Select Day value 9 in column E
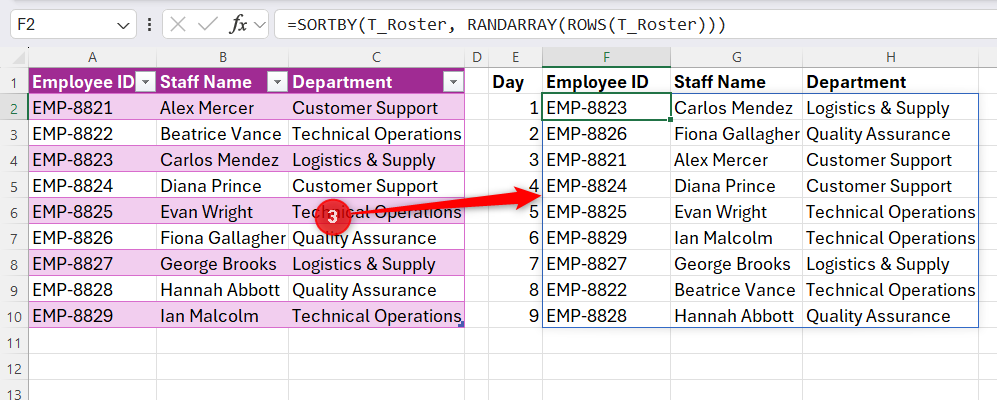This screenshot has width=997, height=400. coord(516,316)
